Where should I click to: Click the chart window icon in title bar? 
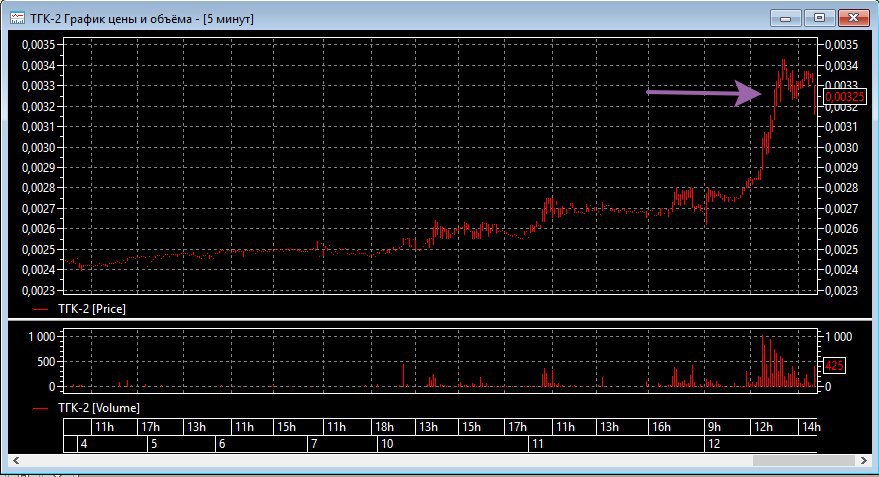(17, 18)
